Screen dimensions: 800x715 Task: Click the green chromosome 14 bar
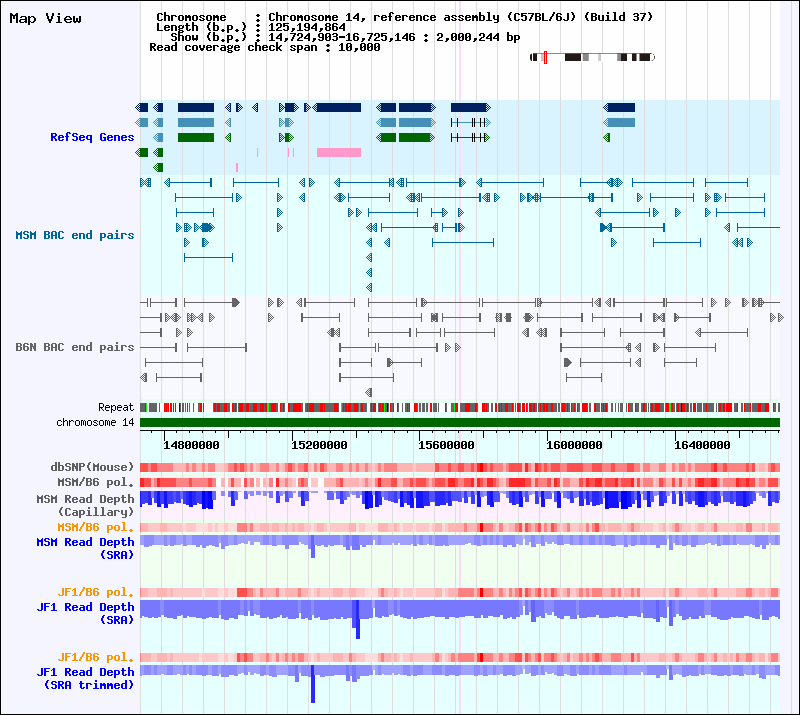[x=460, y=423]
